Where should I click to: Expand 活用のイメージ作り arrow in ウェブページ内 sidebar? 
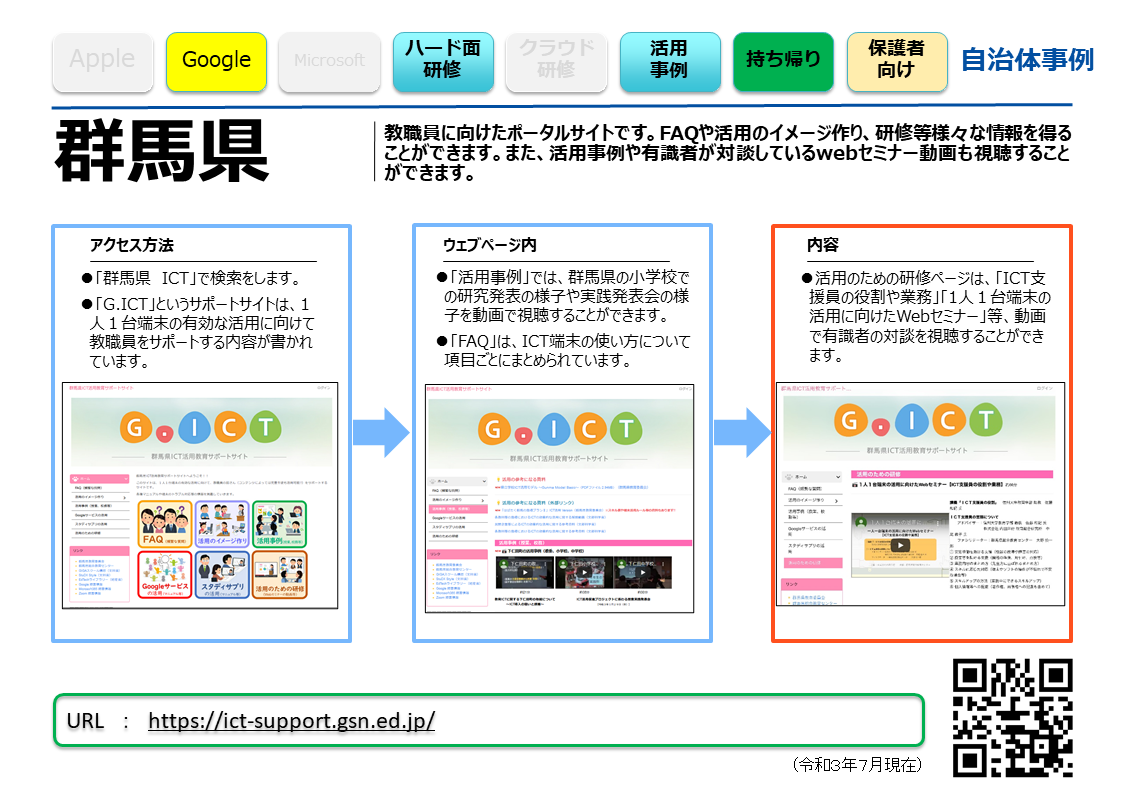[x=483, y=500]
